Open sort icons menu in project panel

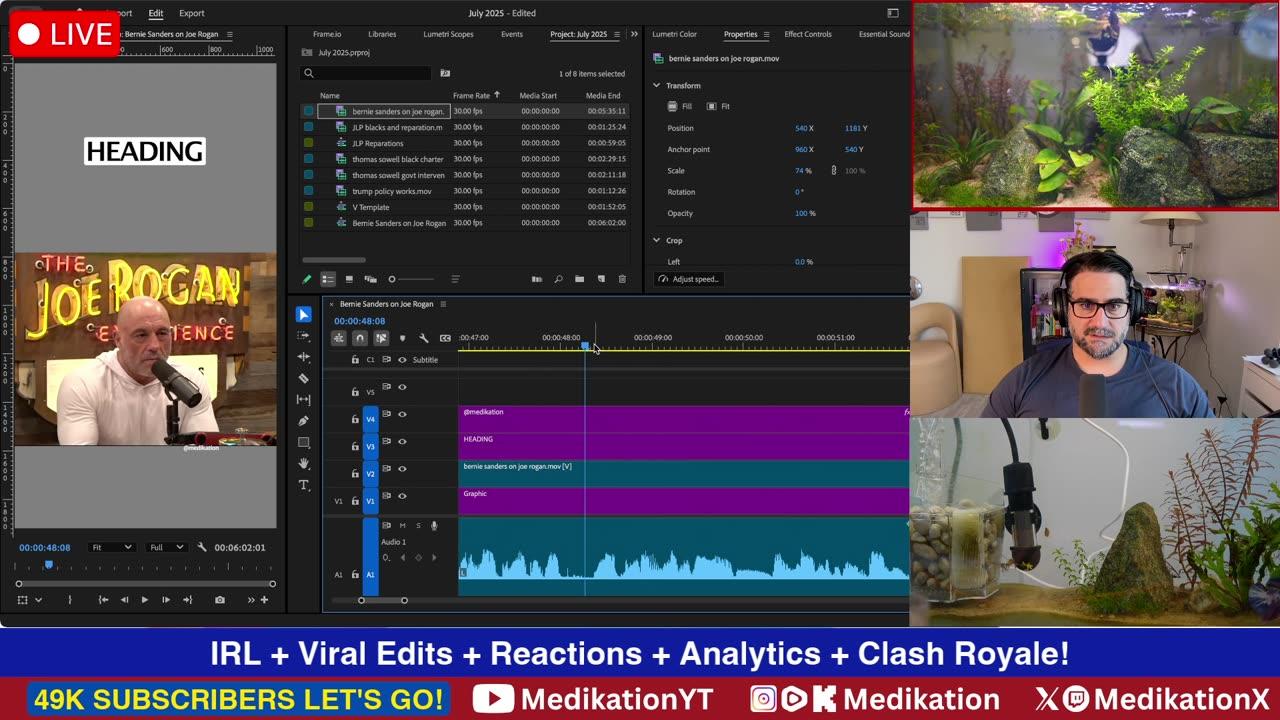(455, 279)
